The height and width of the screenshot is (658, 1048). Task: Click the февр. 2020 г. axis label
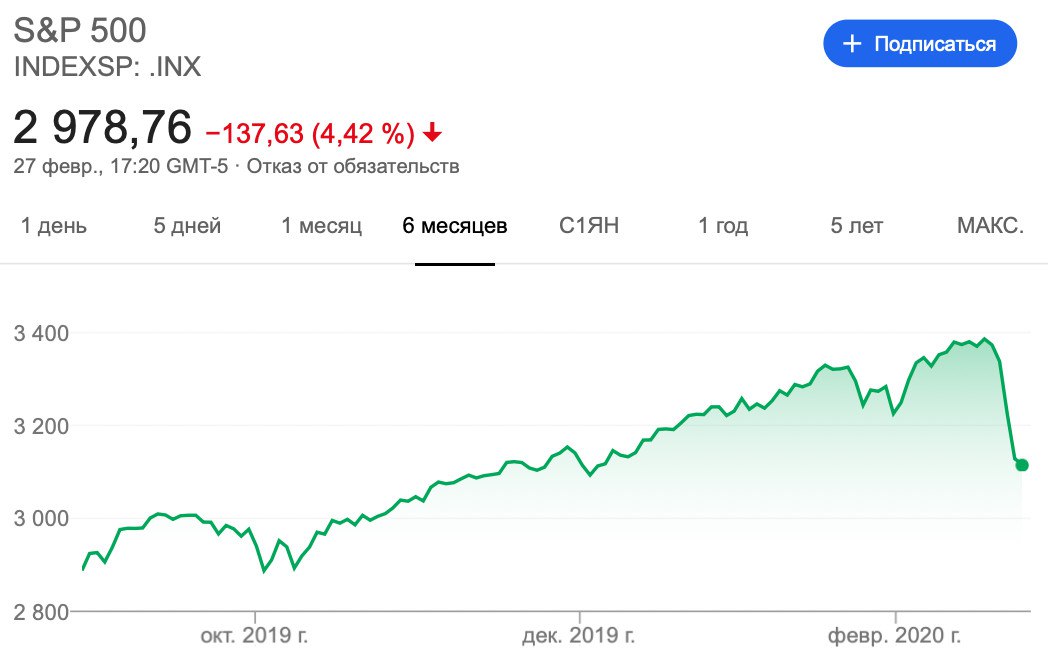pos(896,636)
